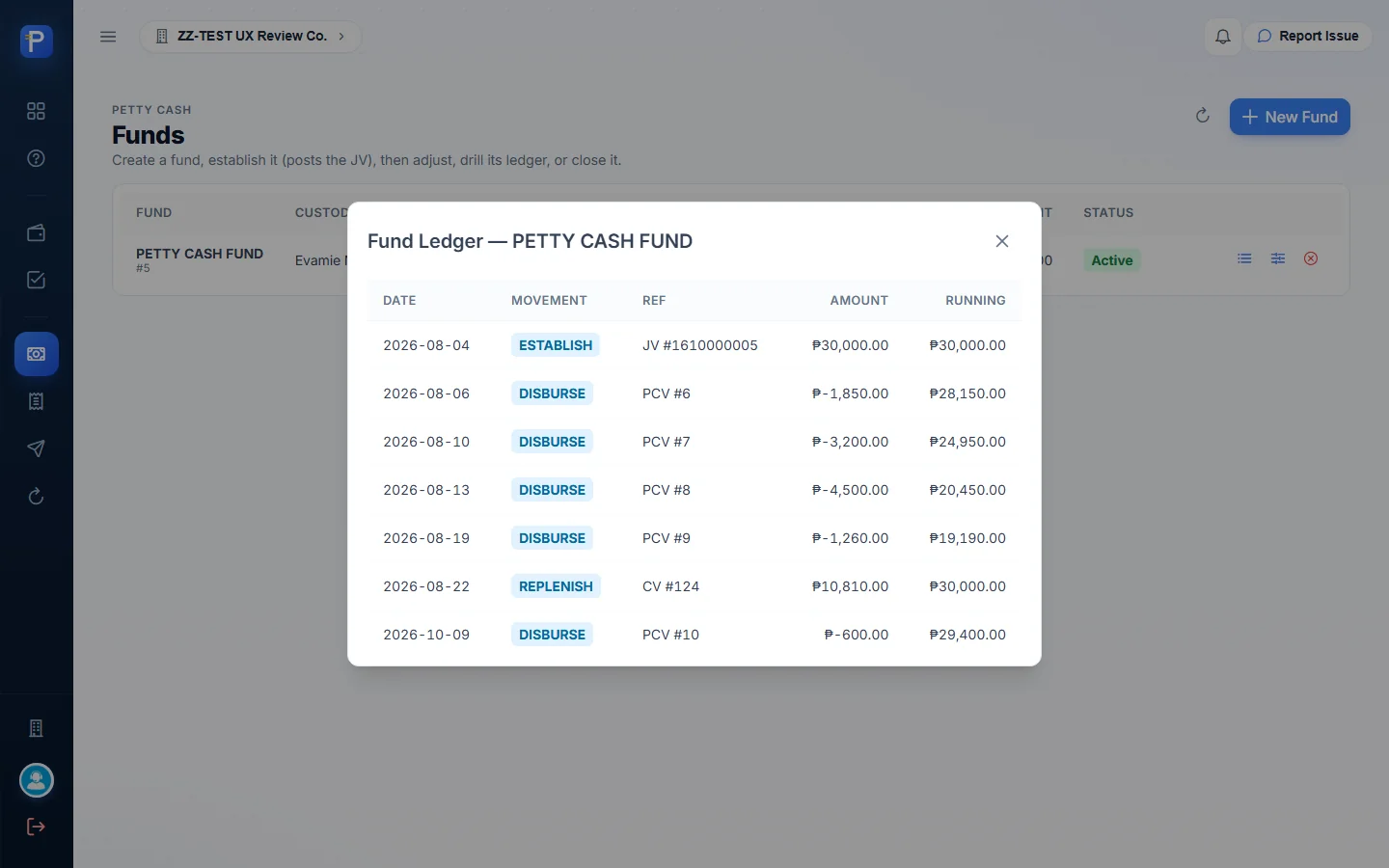Toggle the hamburger menu
This screenshot has width=1389, height=868.
108,37
